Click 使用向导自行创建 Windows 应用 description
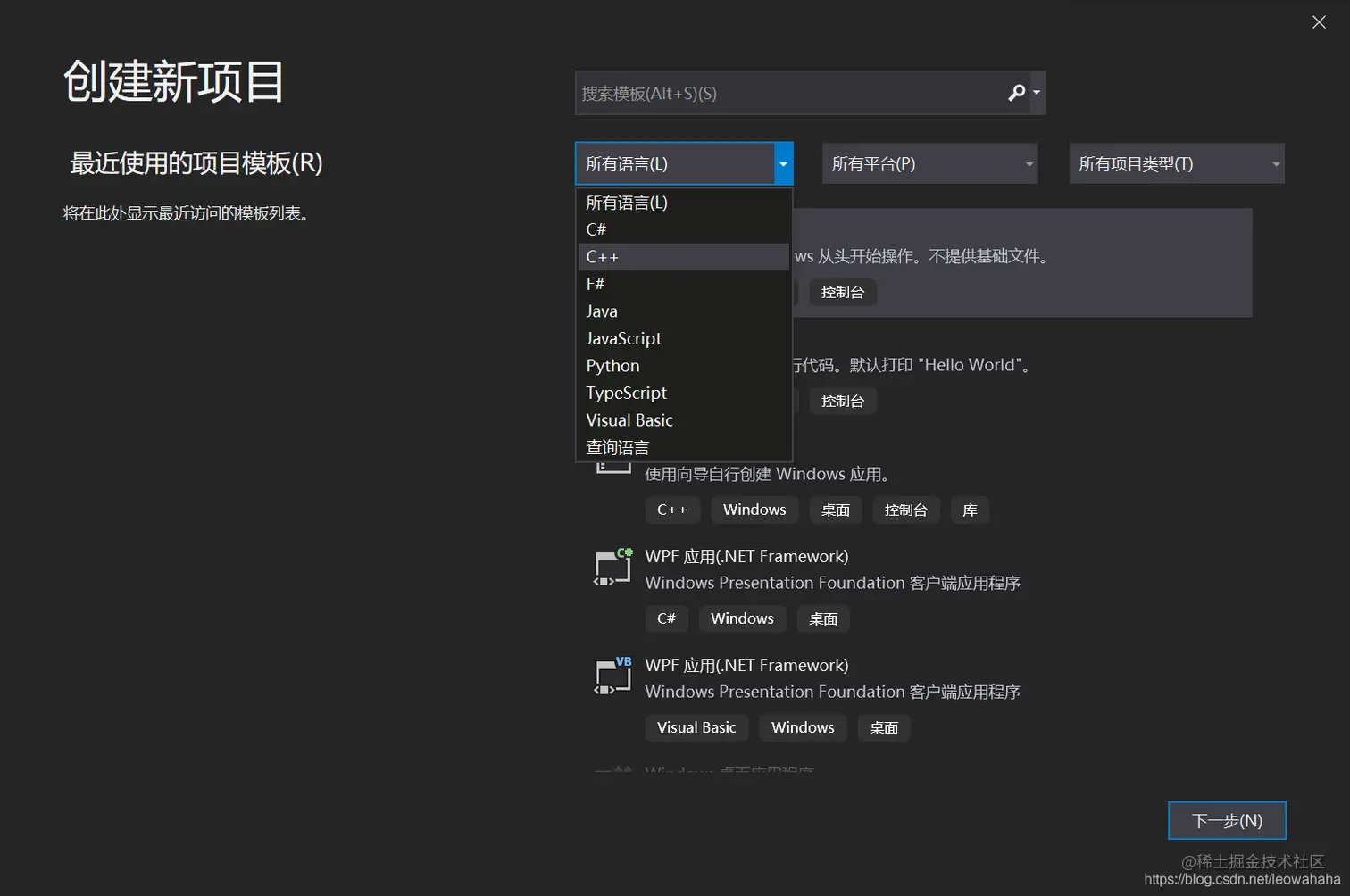 point(768,474)
